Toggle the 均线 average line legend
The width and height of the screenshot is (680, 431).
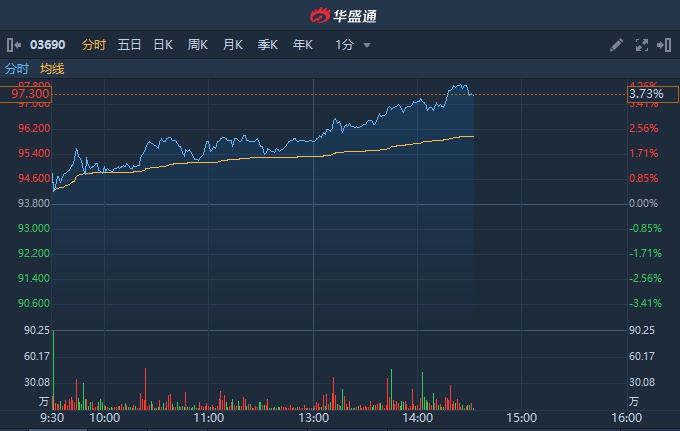[x=52, y=69]
